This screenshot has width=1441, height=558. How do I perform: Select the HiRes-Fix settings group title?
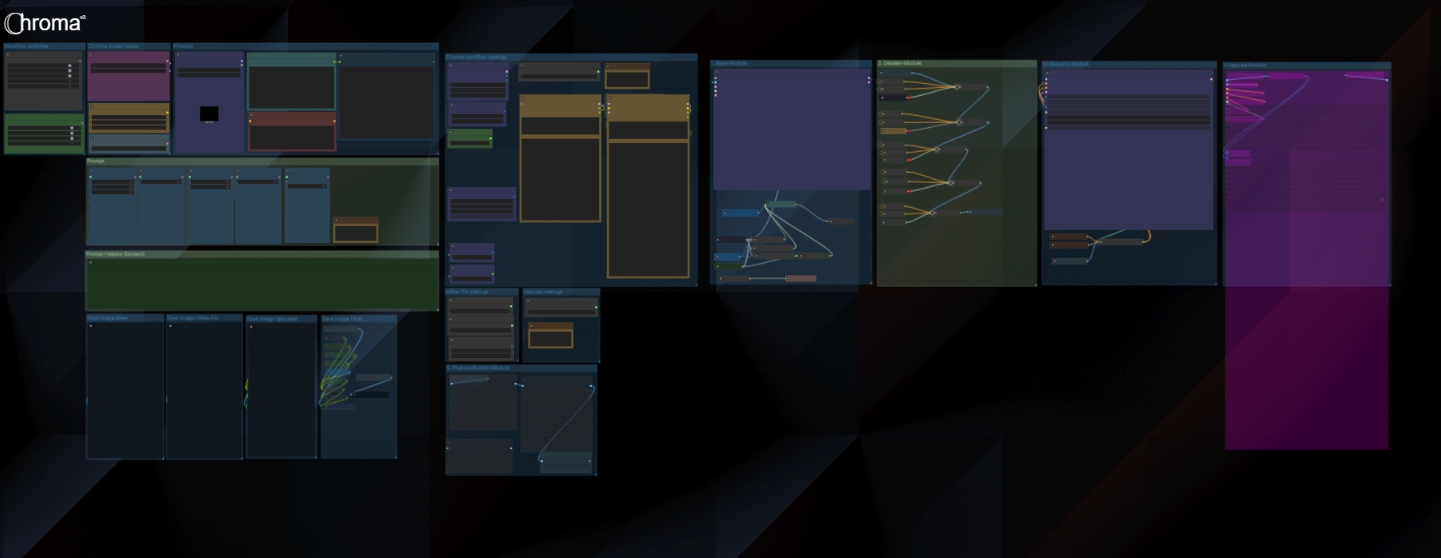[x=468, y=292]
